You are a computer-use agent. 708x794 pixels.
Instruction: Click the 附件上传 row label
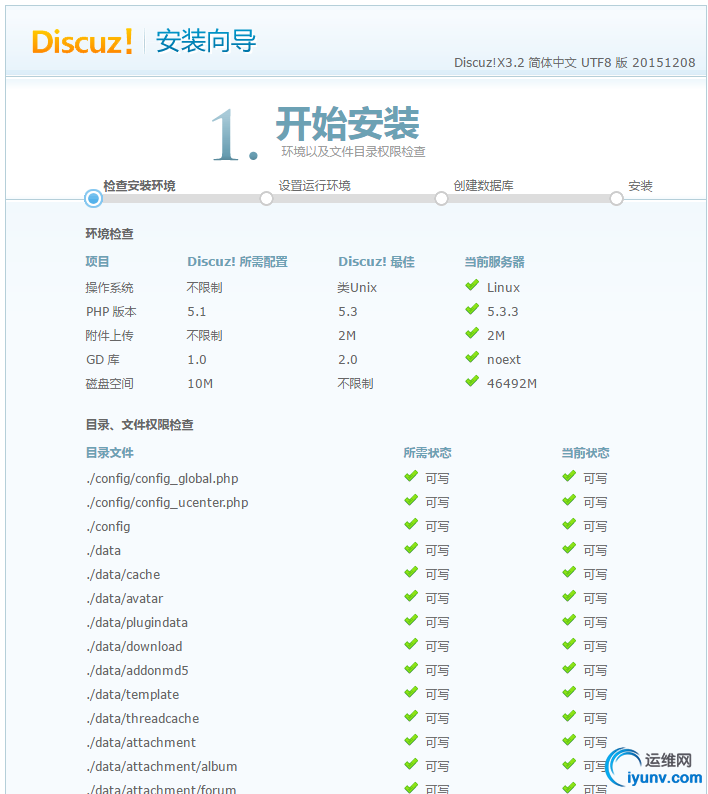click(109, 335)
